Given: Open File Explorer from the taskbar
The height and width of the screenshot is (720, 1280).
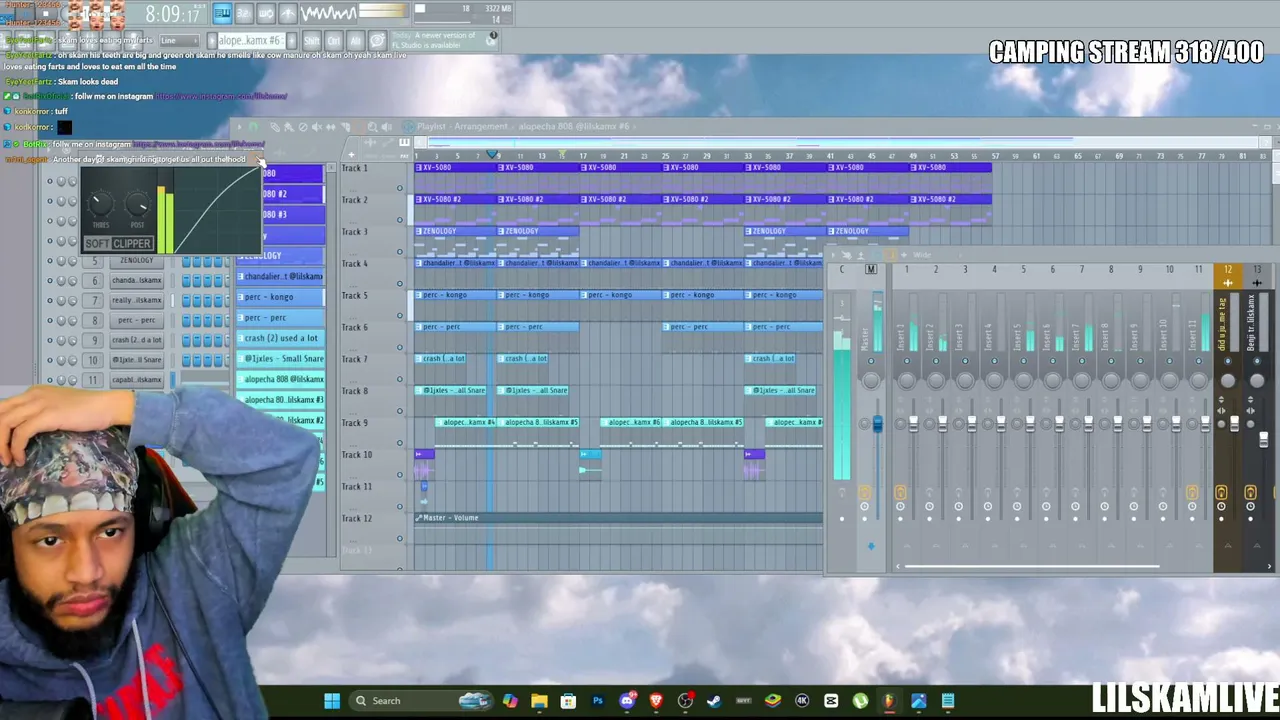Looking at the screenshot, I should [x=539, y=701].
